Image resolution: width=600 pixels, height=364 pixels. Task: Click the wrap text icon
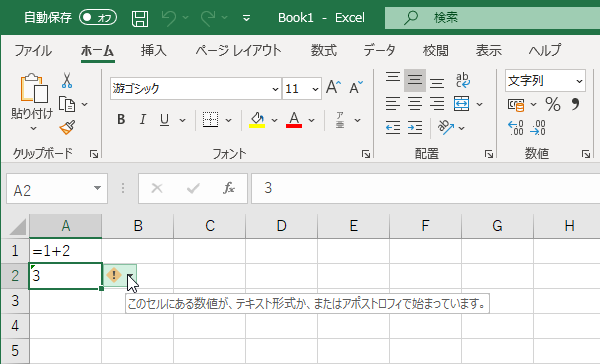tap(463, 80)
